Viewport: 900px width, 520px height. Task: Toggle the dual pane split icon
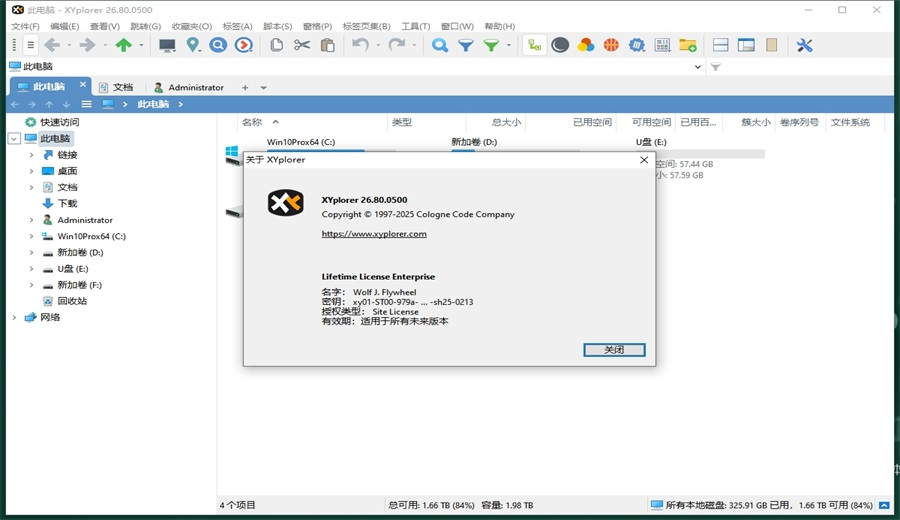click(x=720, y=45)
